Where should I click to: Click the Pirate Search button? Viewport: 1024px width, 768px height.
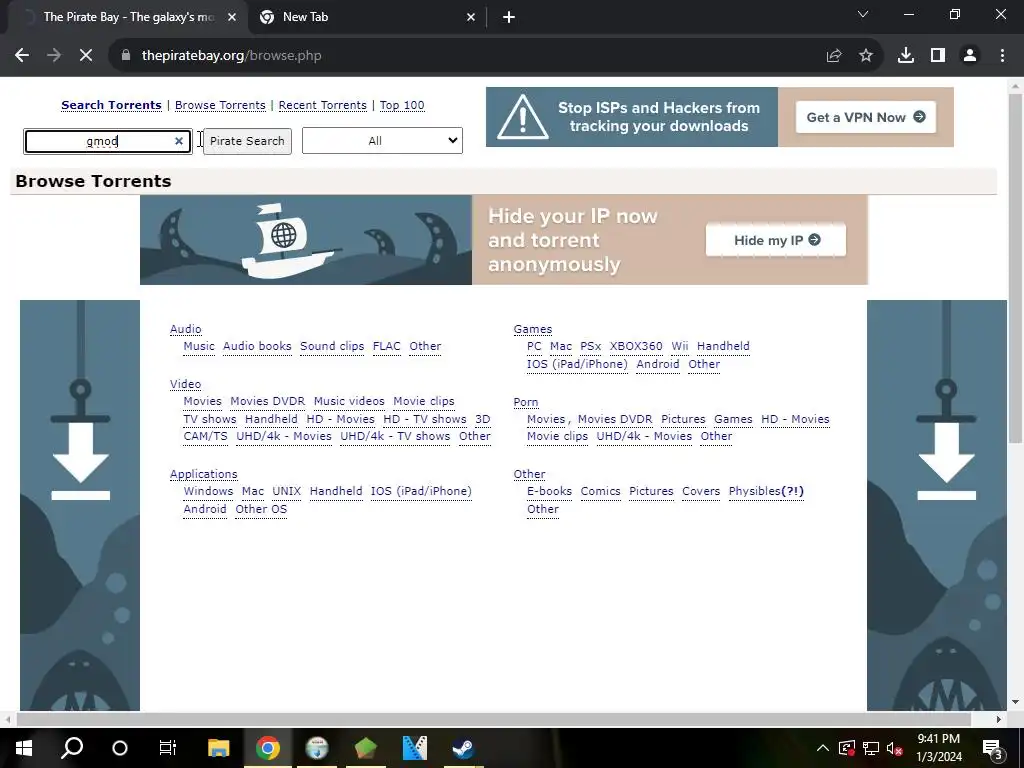(248, 141)
